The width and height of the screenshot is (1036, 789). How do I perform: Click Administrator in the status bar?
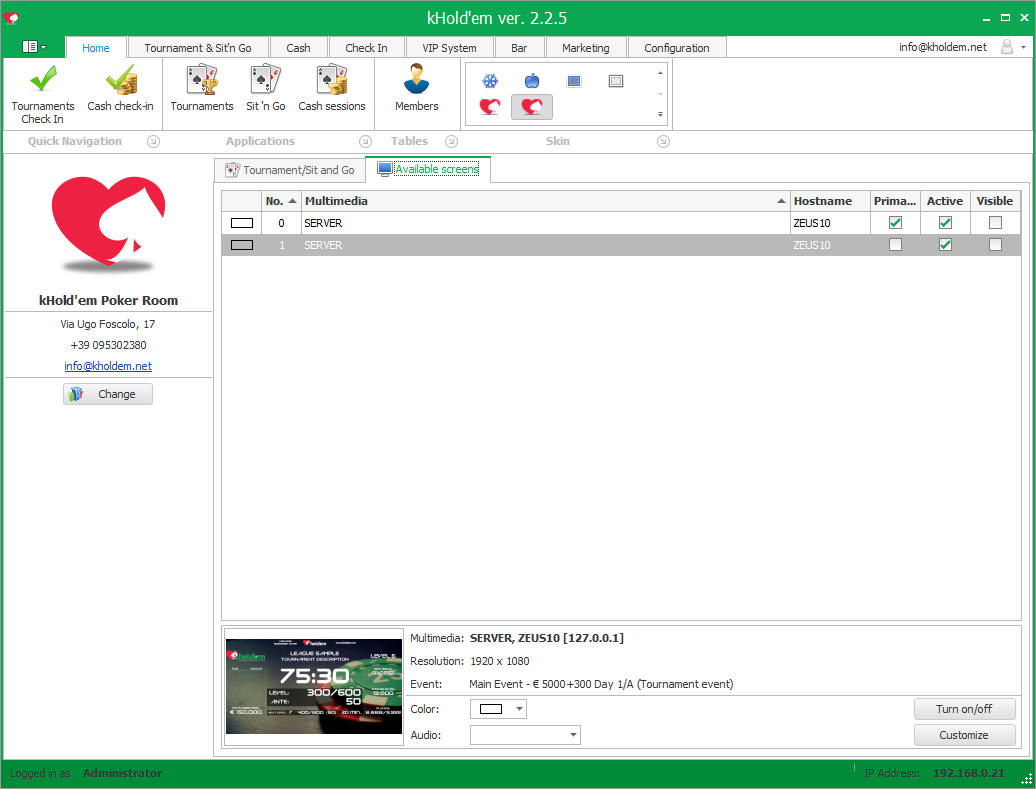(x=122, y=772)
